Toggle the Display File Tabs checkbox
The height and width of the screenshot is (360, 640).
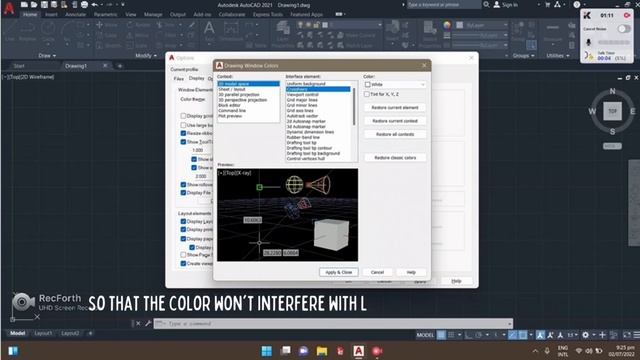[x=183, y=193]
